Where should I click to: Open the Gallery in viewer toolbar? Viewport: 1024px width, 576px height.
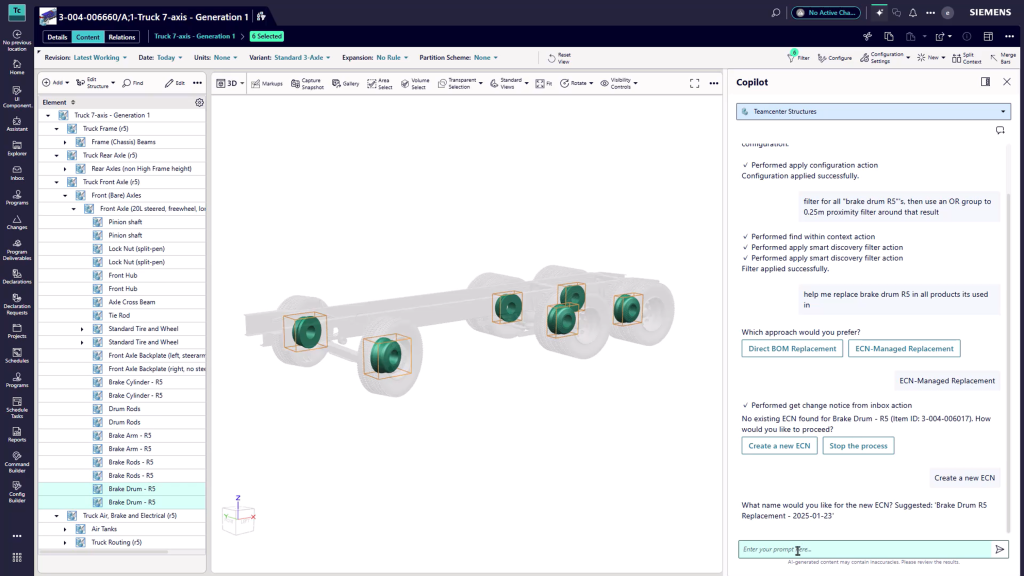click(x=345, y=84)
